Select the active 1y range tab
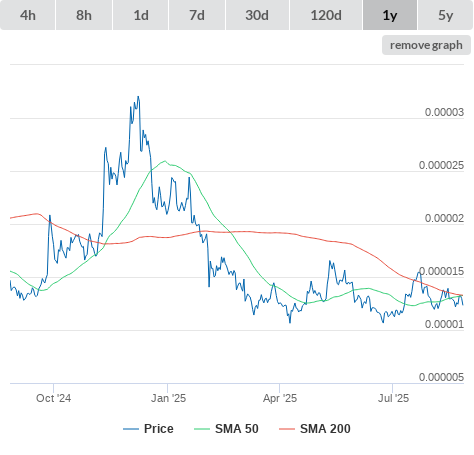 (390, 15)
